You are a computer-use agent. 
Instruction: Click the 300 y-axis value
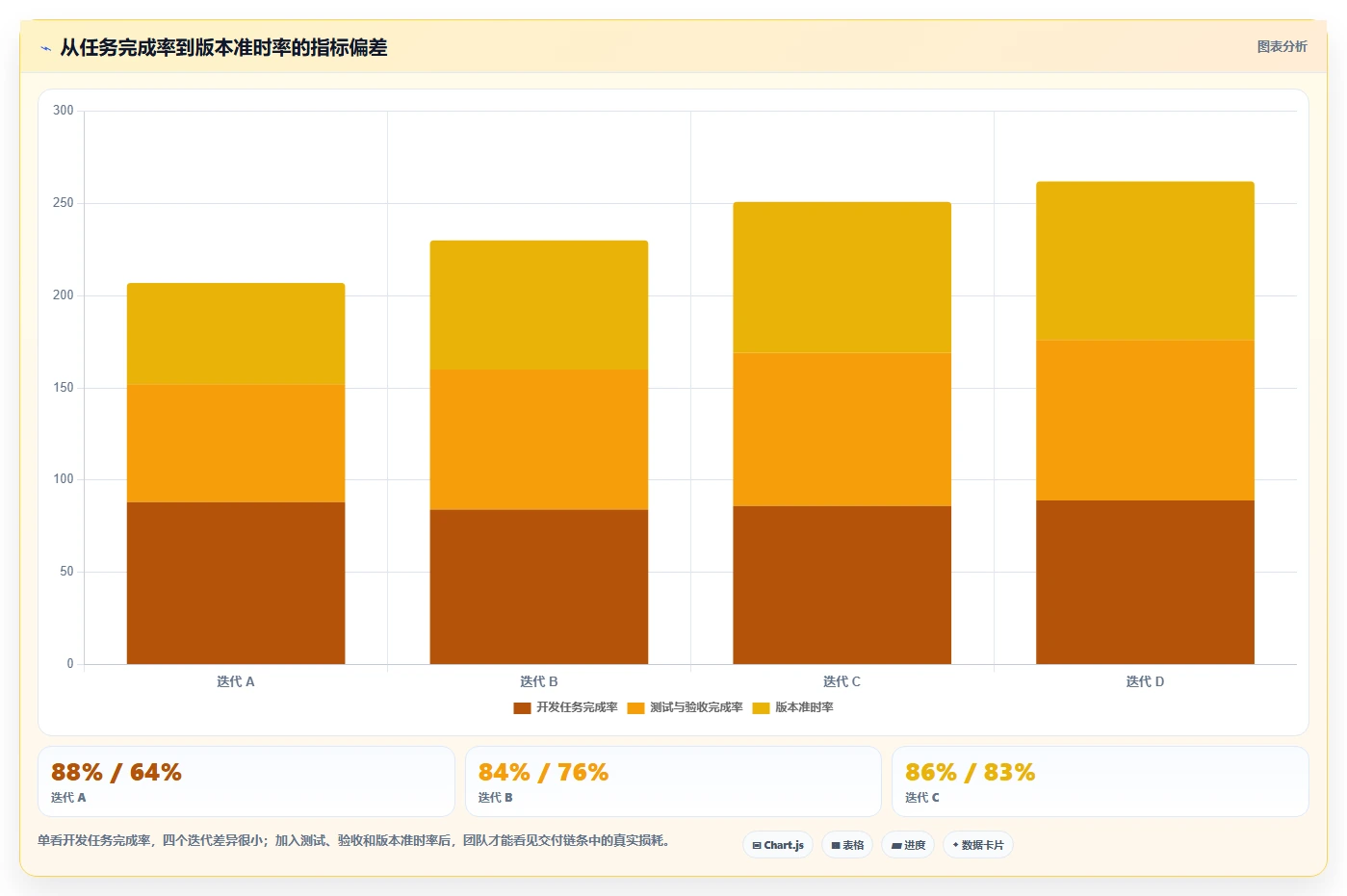coord(64,111)
